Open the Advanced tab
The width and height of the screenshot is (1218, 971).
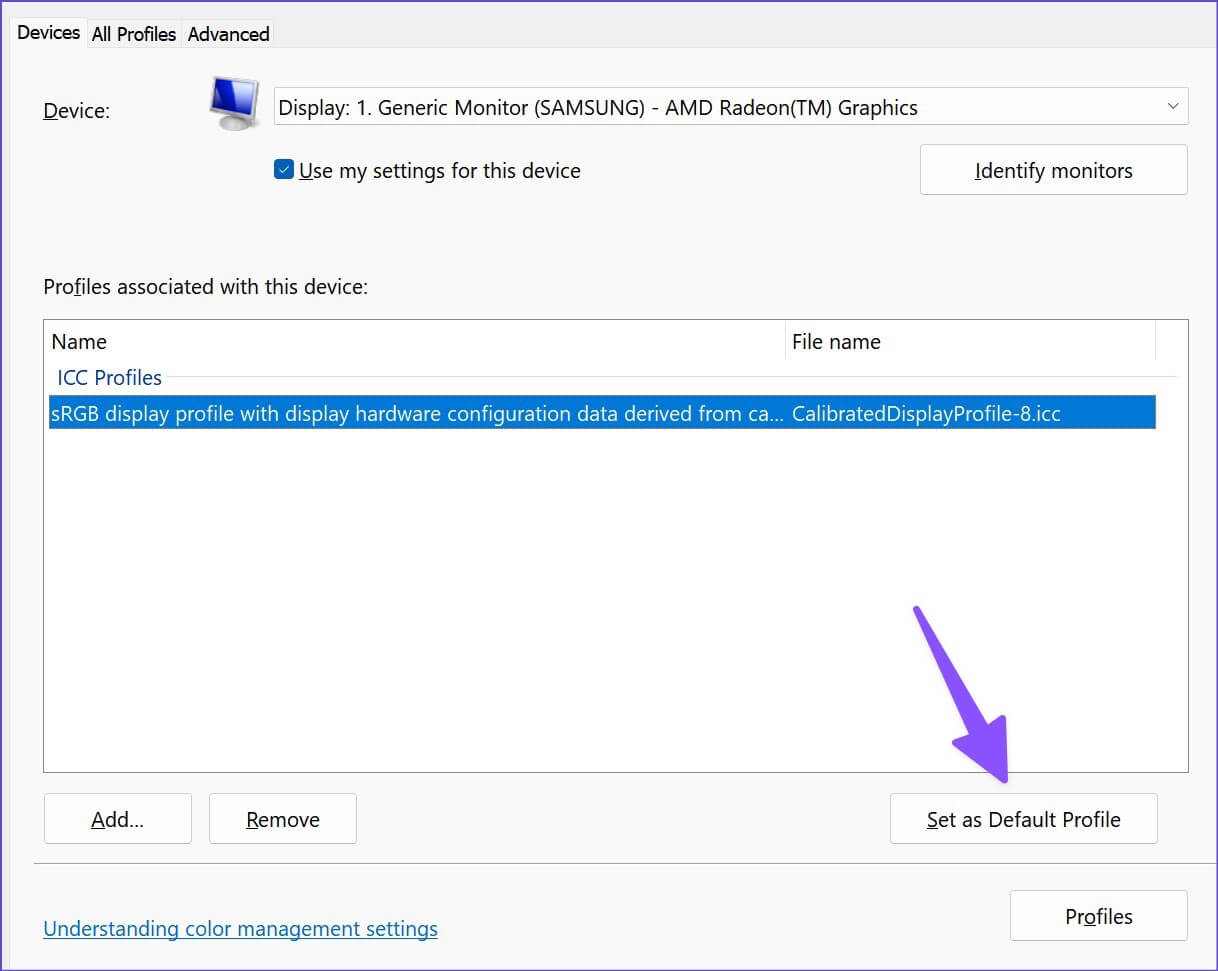(228, 34)
